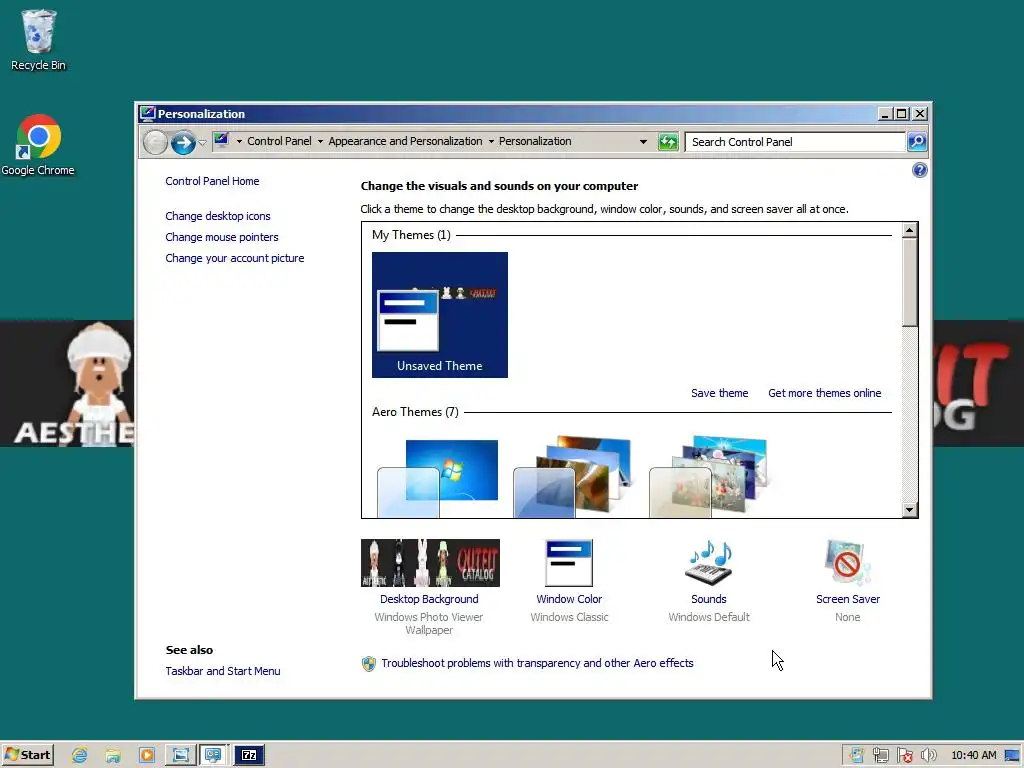Go to Control Panel Home
Screen dimensions: 1024x768
[212, 181]
